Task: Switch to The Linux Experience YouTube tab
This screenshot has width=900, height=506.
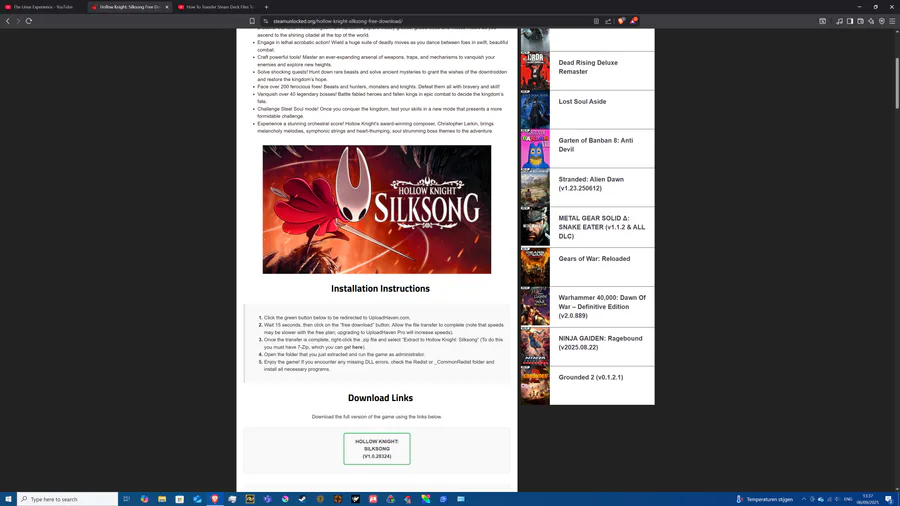Action: [x=43, y=7]
